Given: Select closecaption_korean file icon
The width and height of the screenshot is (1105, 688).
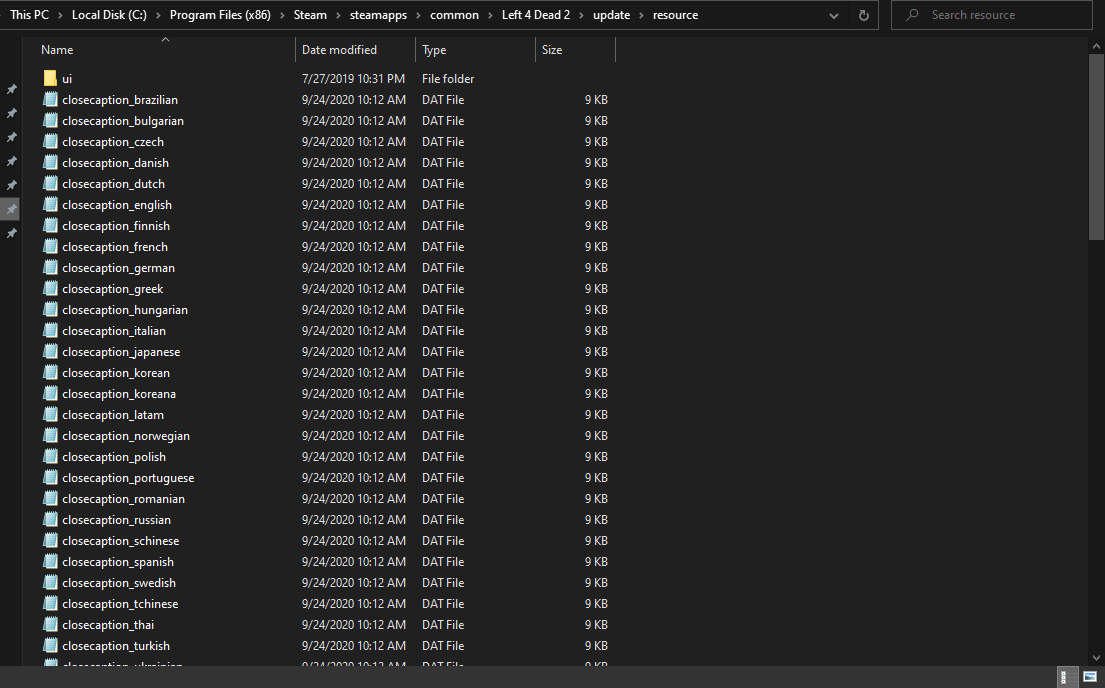Looking at the screenshot, I should tap(50, 372).
